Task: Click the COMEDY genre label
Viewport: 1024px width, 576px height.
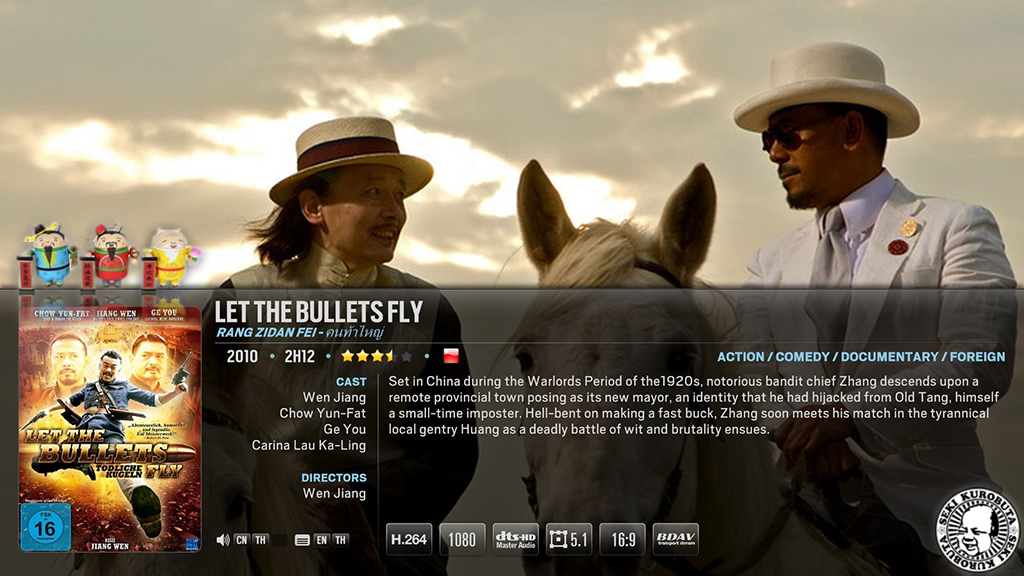Action: click(x=802, y=357)
